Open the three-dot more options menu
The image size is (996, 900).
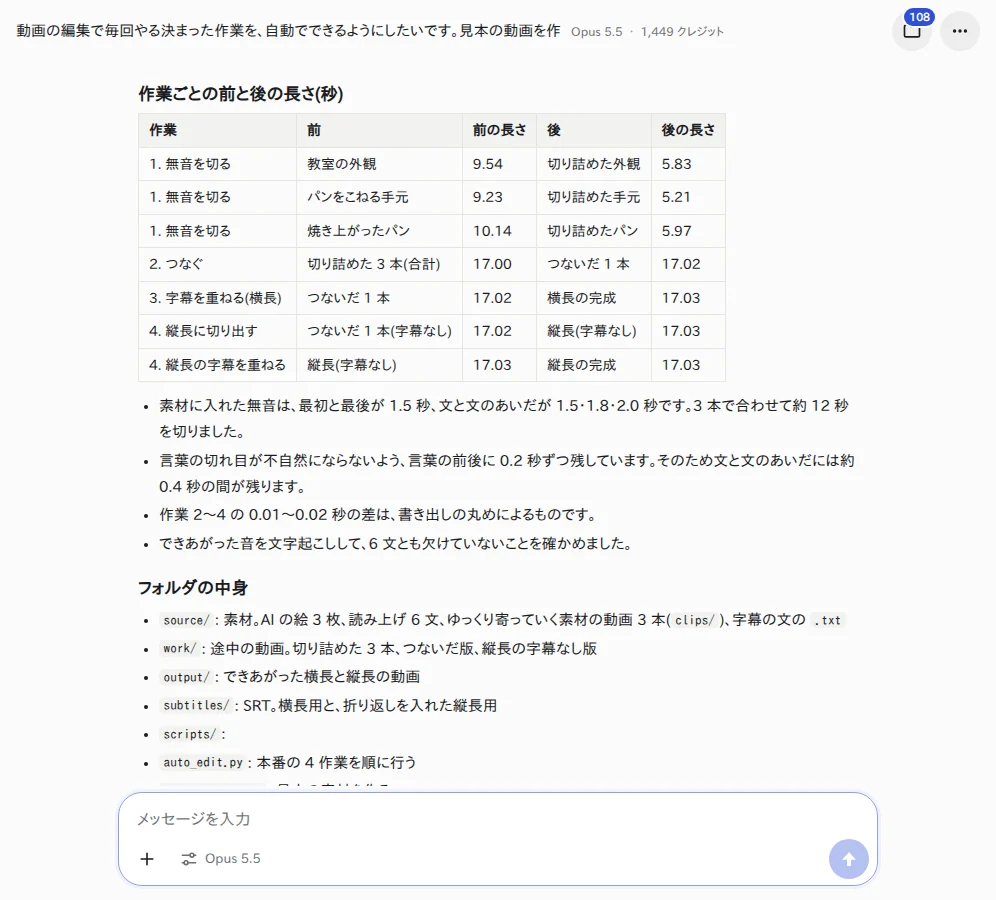[x=959, y=30]
